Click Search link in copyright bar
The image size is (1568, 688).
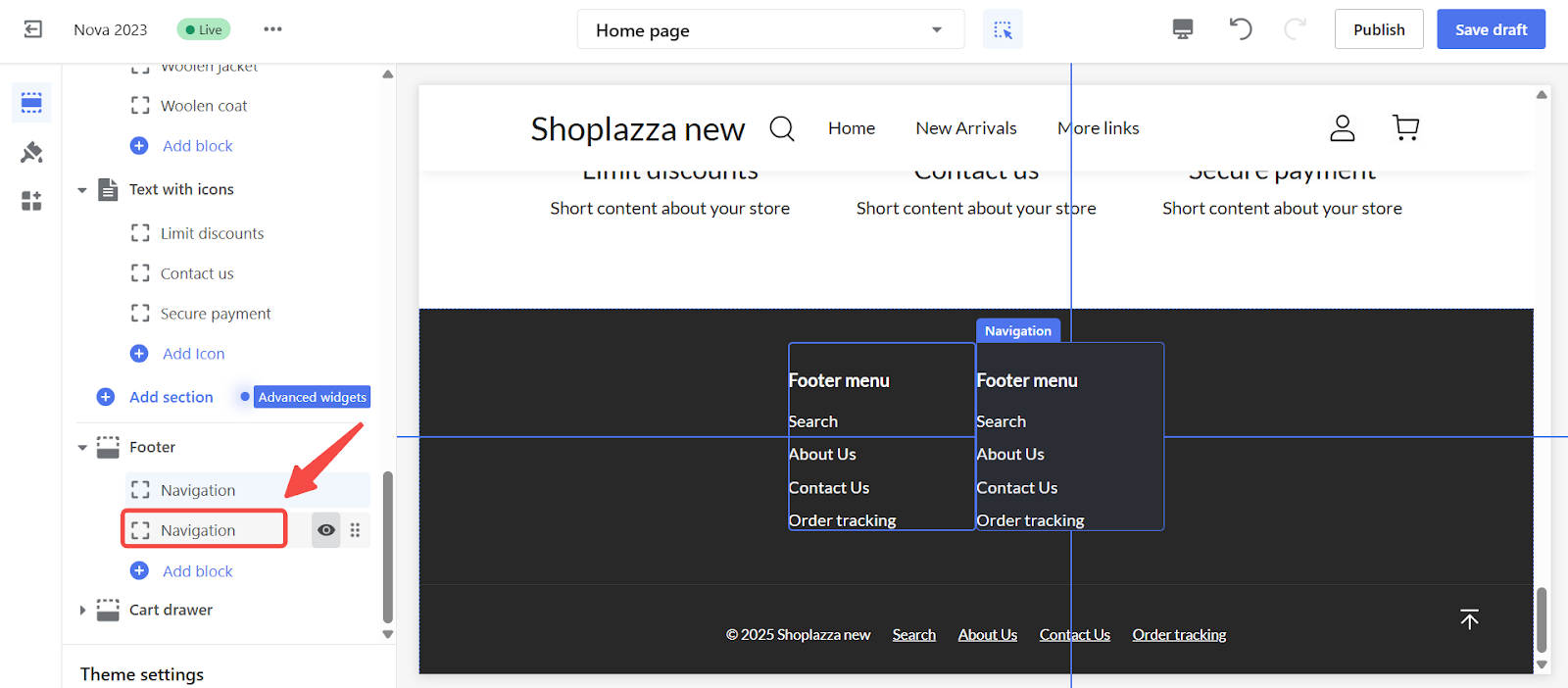[x=914, y=635]
